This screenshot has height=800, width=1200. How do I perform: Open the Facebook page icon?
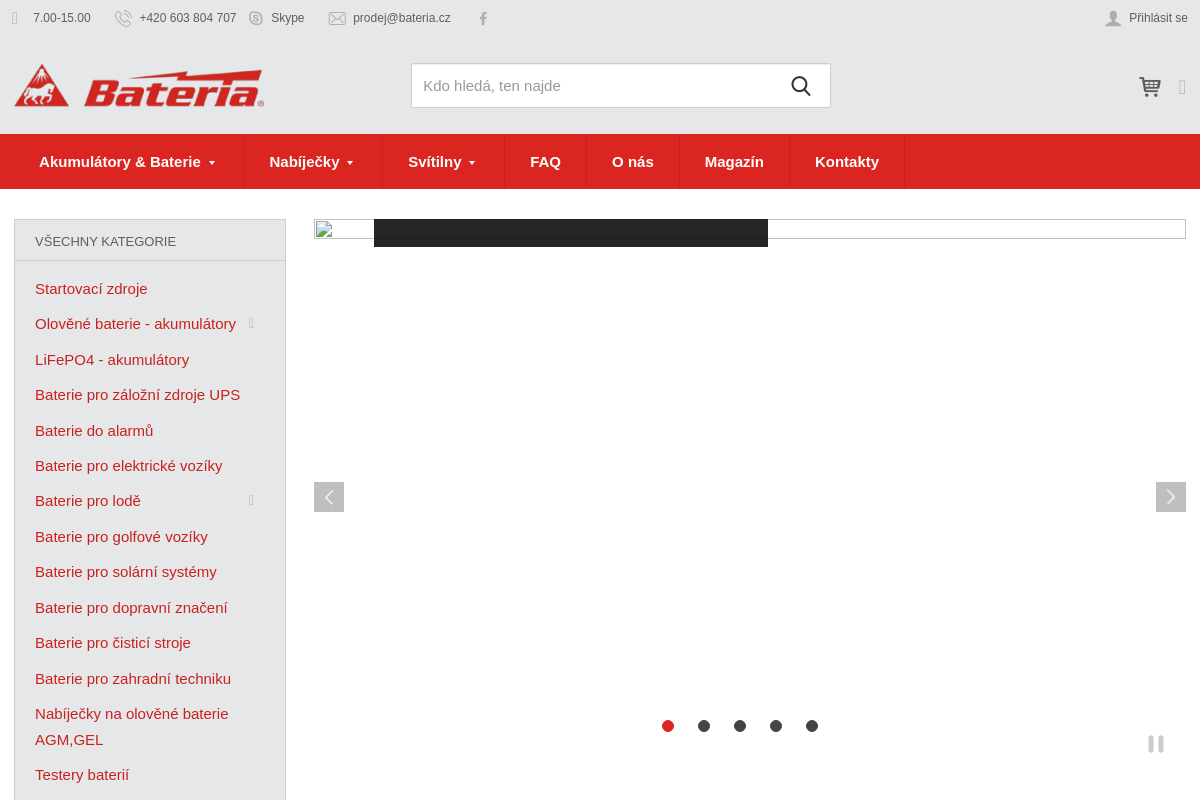click(x=483, y=18)
